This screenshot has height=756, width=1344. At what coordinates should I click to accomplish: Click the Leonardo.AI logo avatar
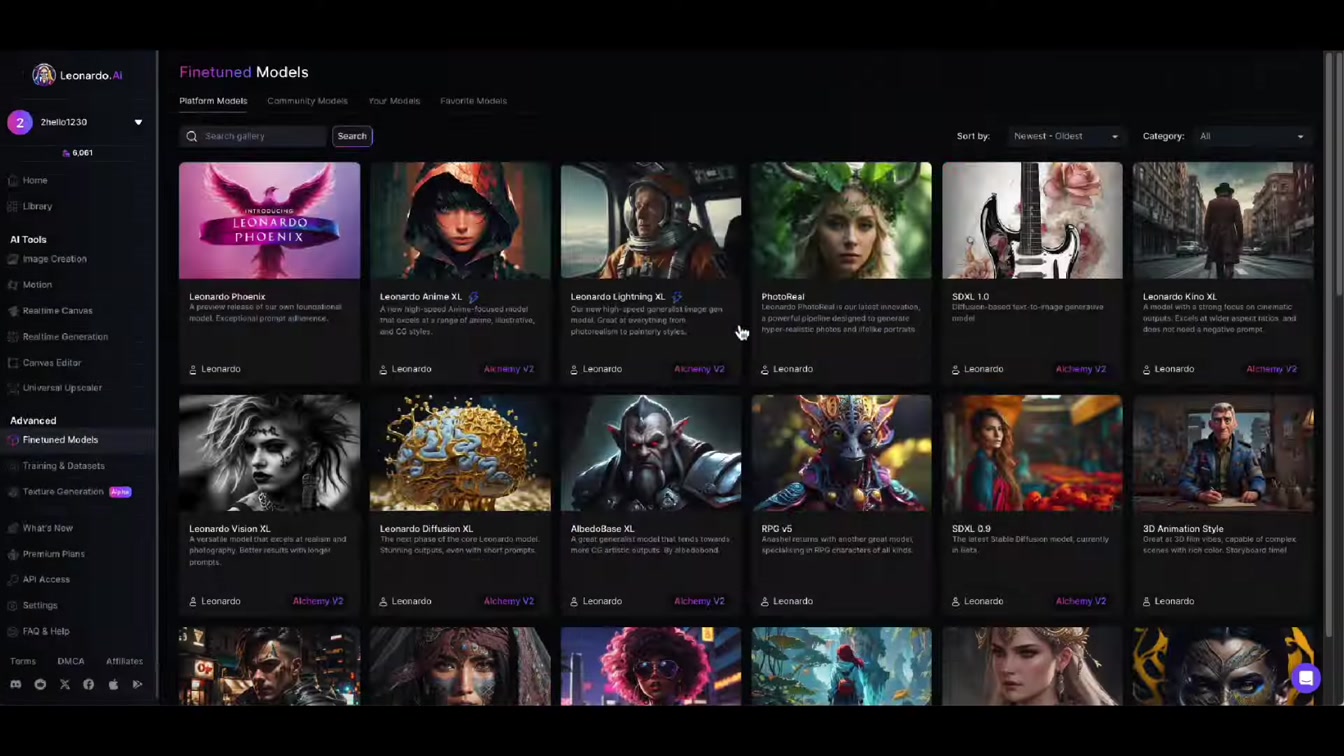click(x=43, y=75)
